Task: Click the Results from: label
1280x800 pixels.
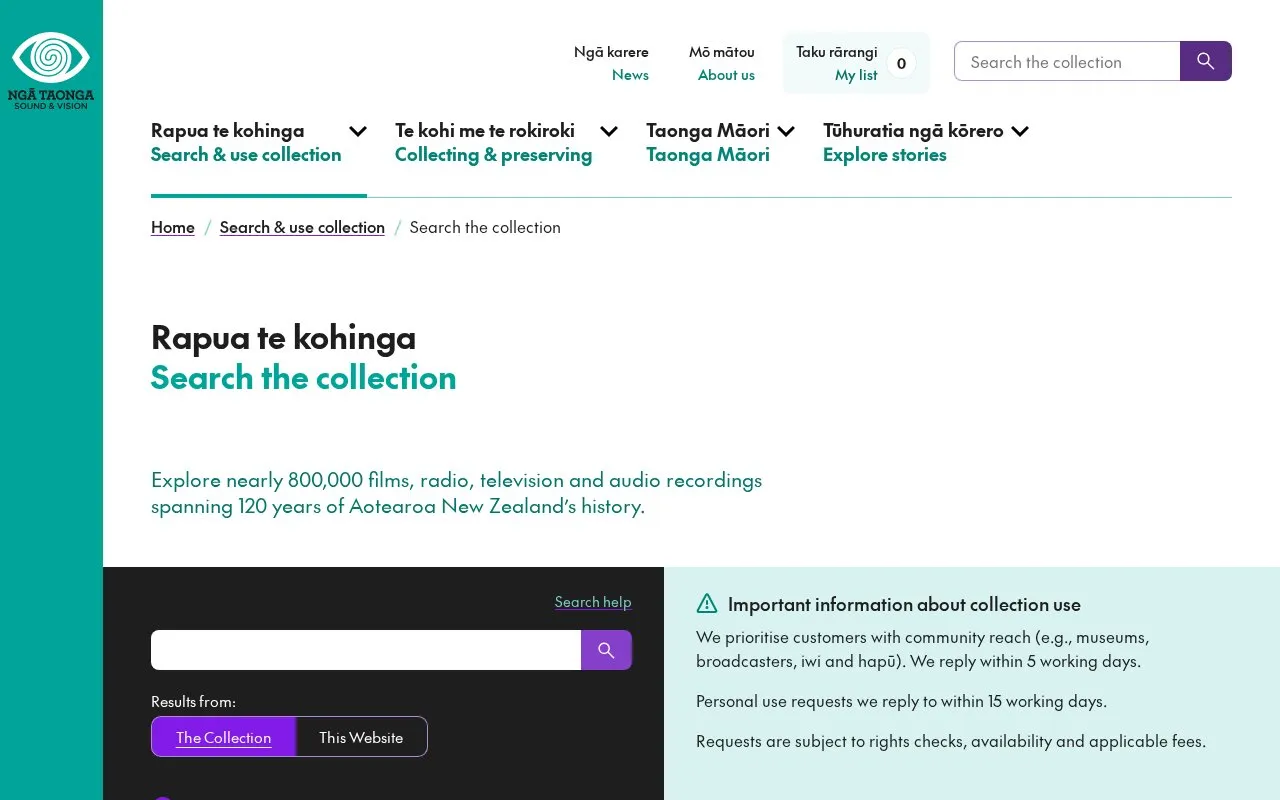Action: click(x=193, y=701)
